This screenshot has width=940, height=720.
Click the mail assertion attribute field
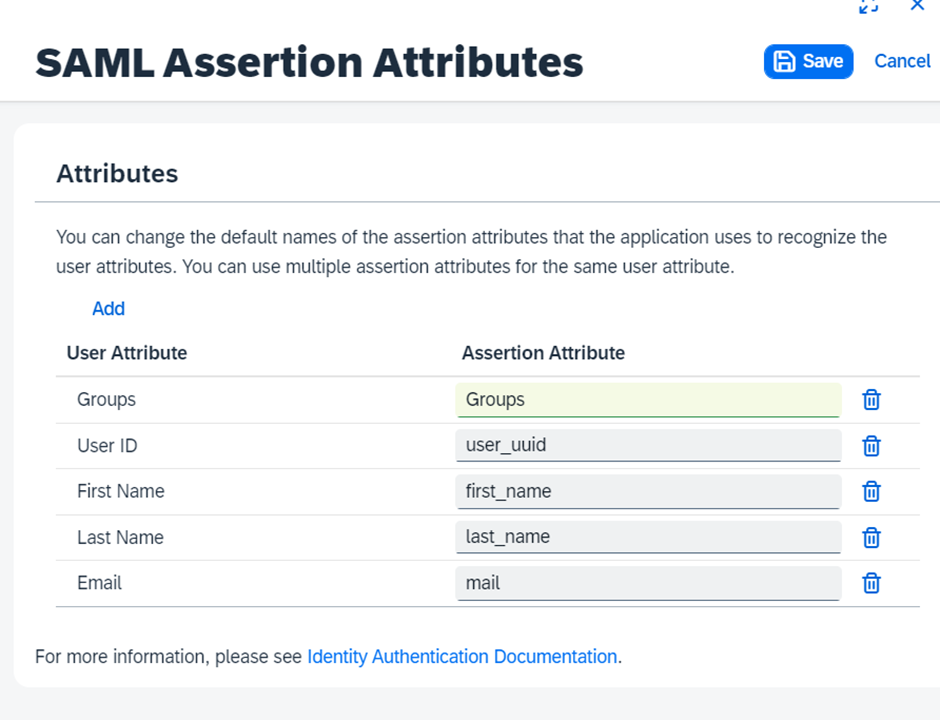click(x=647, y=583)
